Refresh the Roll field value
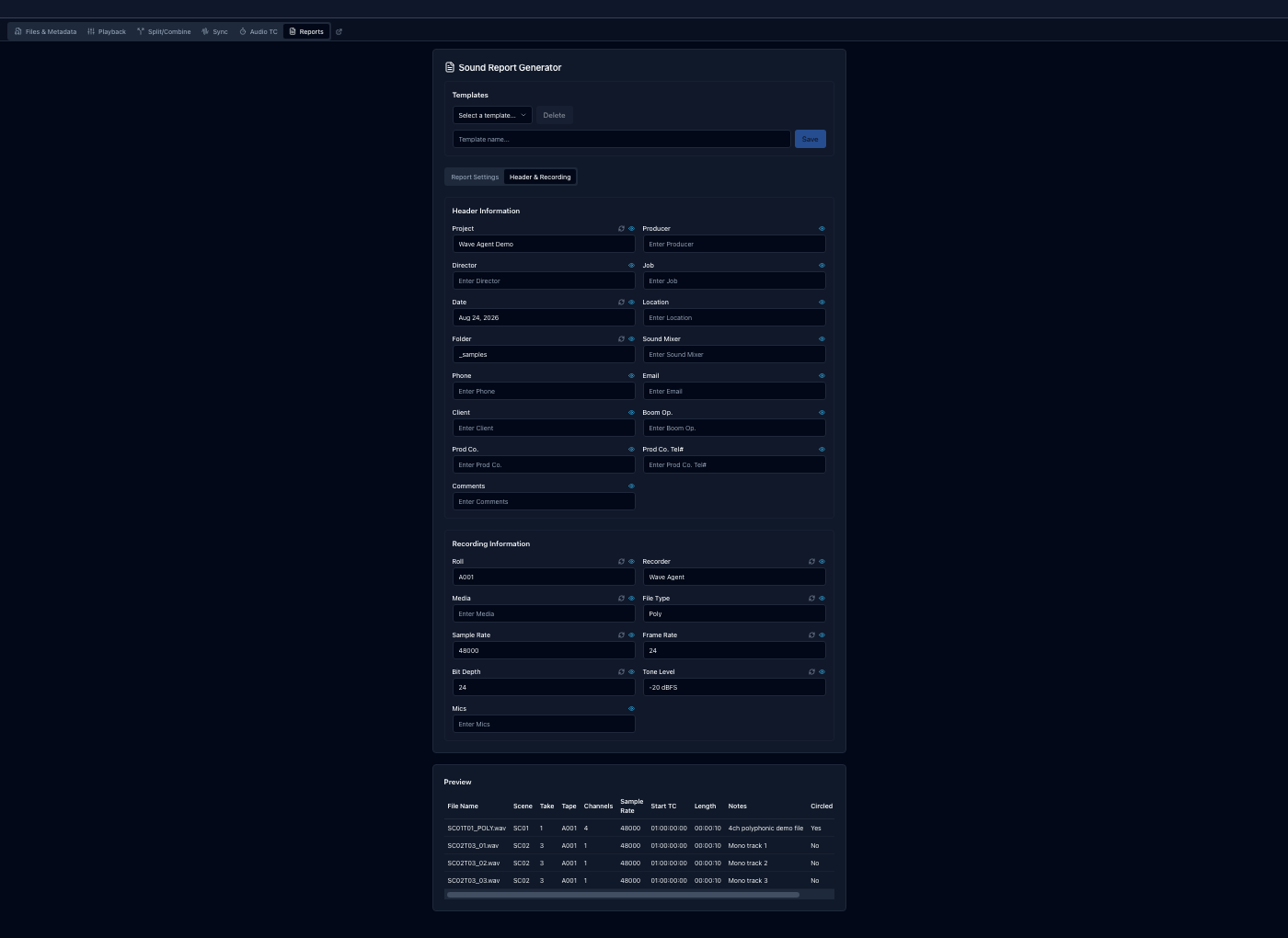 [621, 561]
